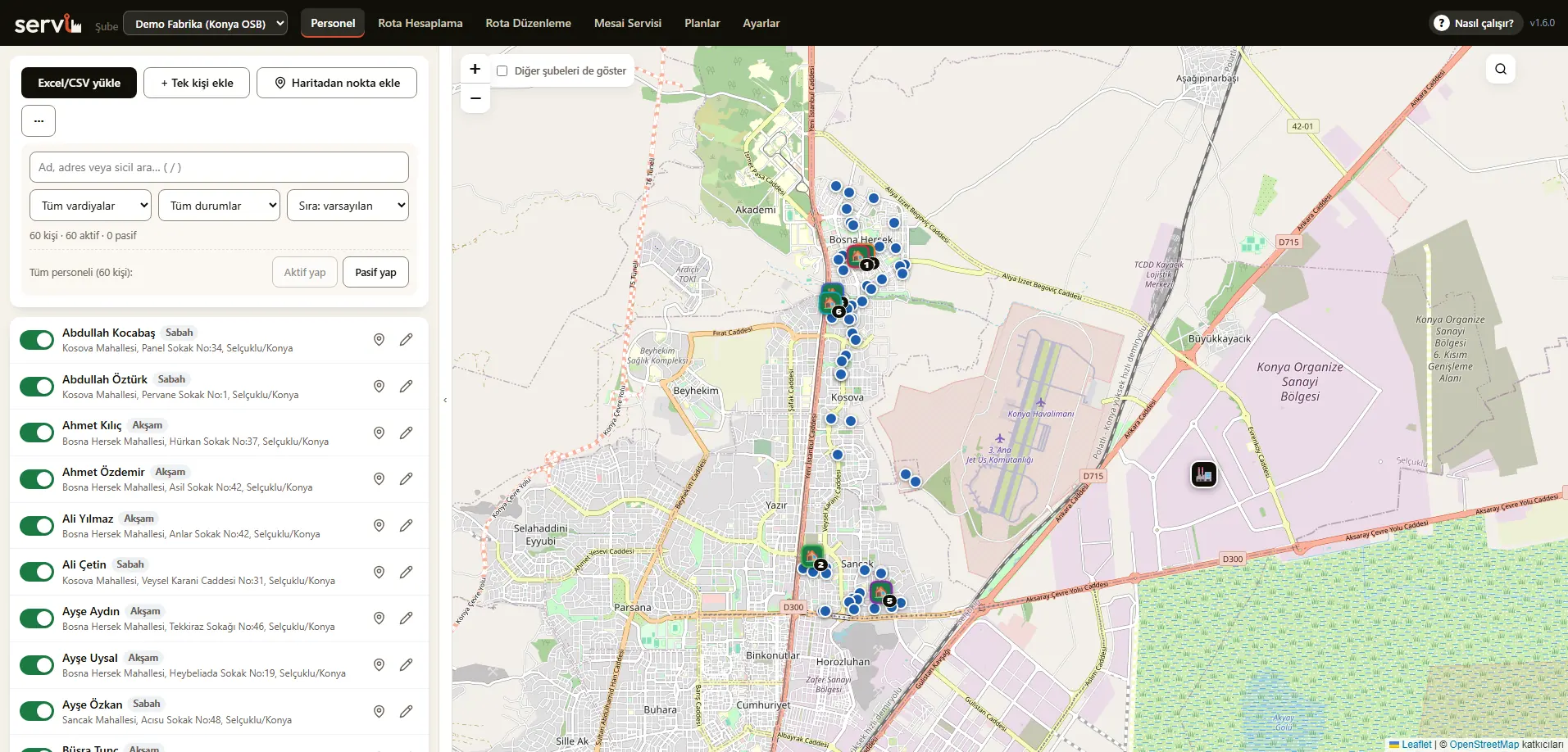Disable the Ali Yılmaz active toggle

click(x=37, y=525)
